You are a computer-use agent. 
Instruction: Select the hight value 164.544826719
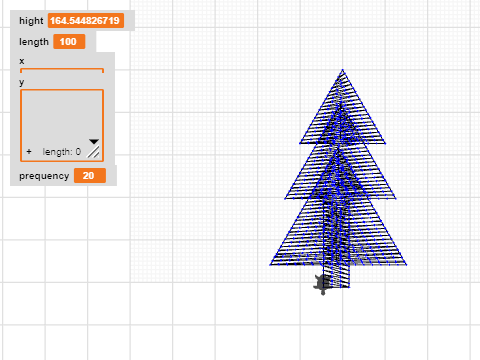pyautogui.click(x=86, y=21)
